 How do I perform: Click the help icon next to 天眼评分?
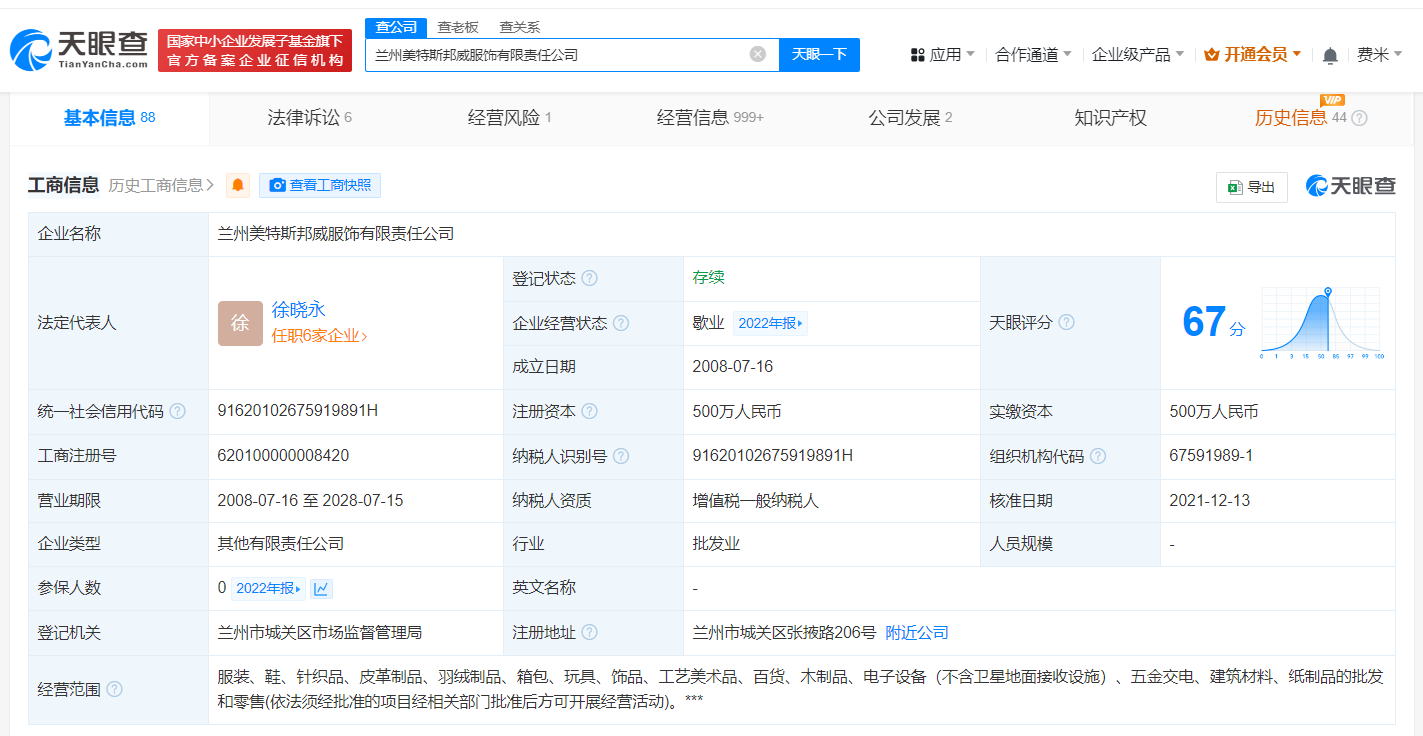click(1066, 323)
